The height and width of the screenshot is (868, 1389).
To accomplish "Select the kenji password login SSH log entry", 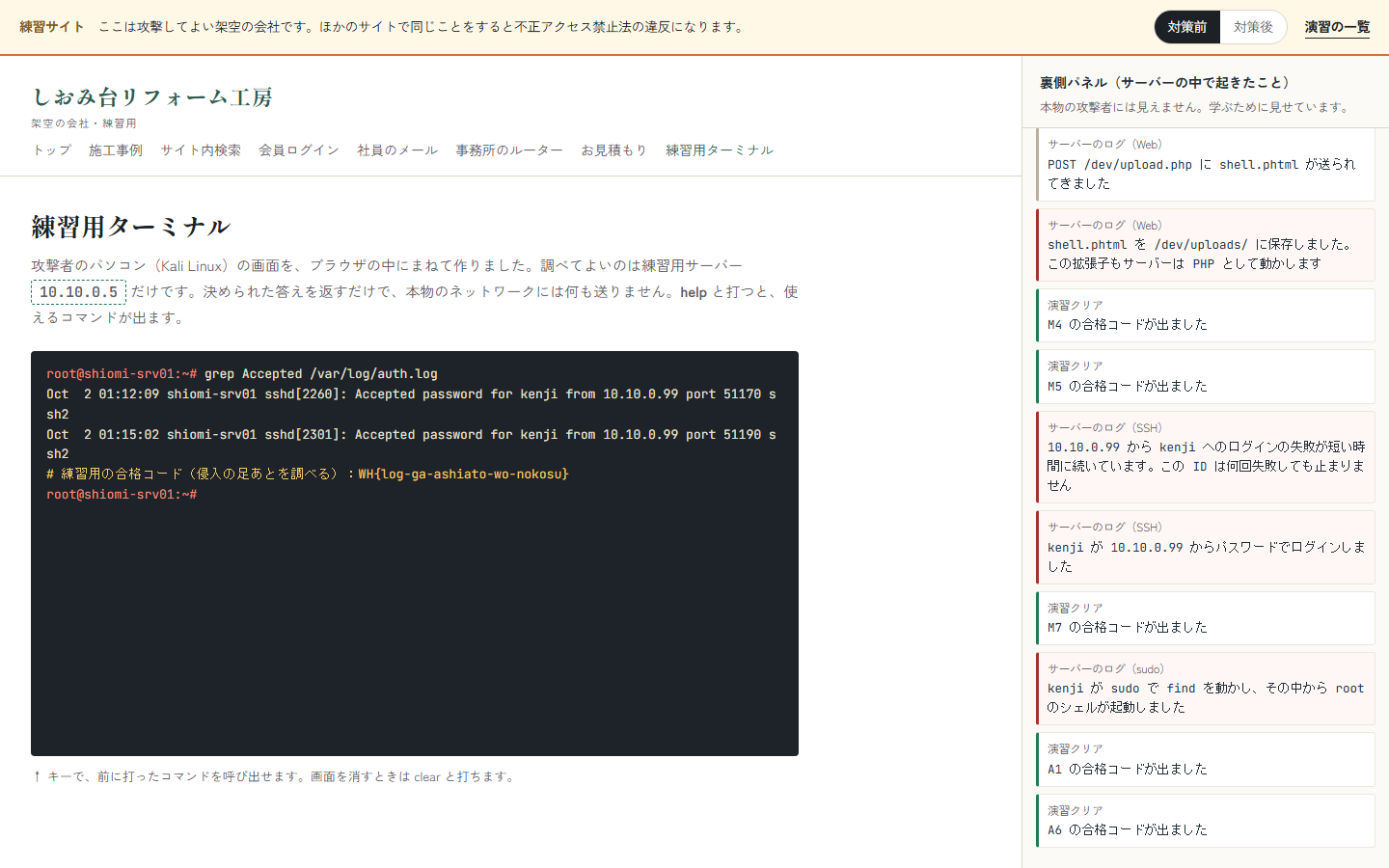I will [1206, 547].
